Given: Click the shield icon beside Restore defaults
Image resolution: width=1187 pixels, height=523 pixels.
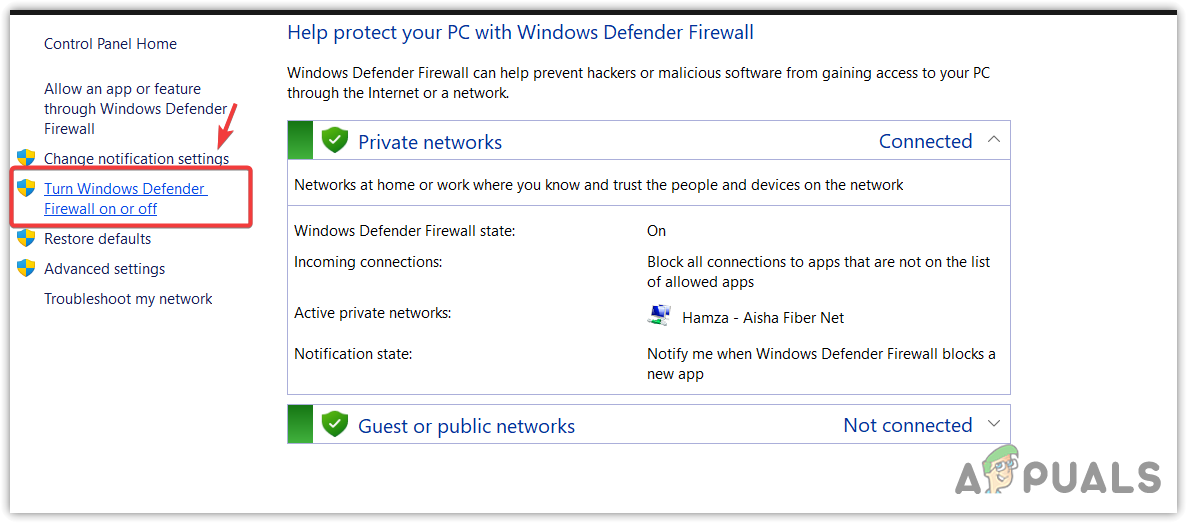Looking at the screenshot, I should [26, 238].
